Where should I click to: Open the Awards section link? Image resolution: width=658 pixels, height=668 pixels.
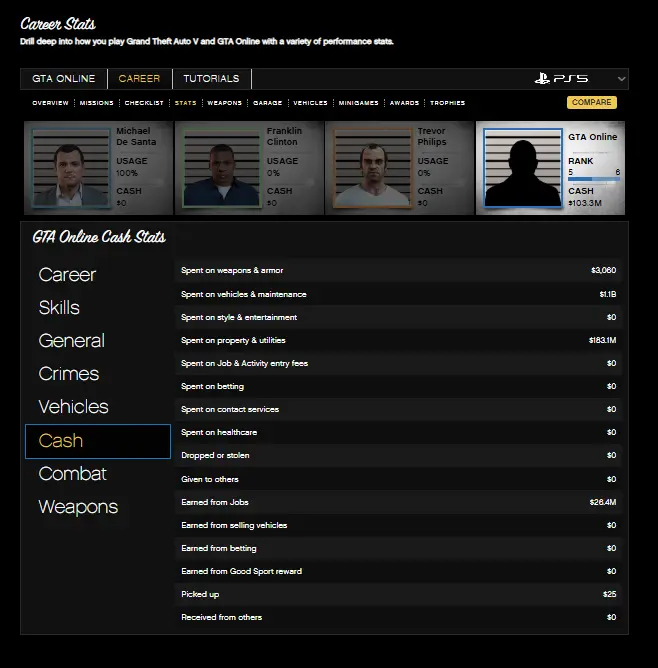coord(404,103)
